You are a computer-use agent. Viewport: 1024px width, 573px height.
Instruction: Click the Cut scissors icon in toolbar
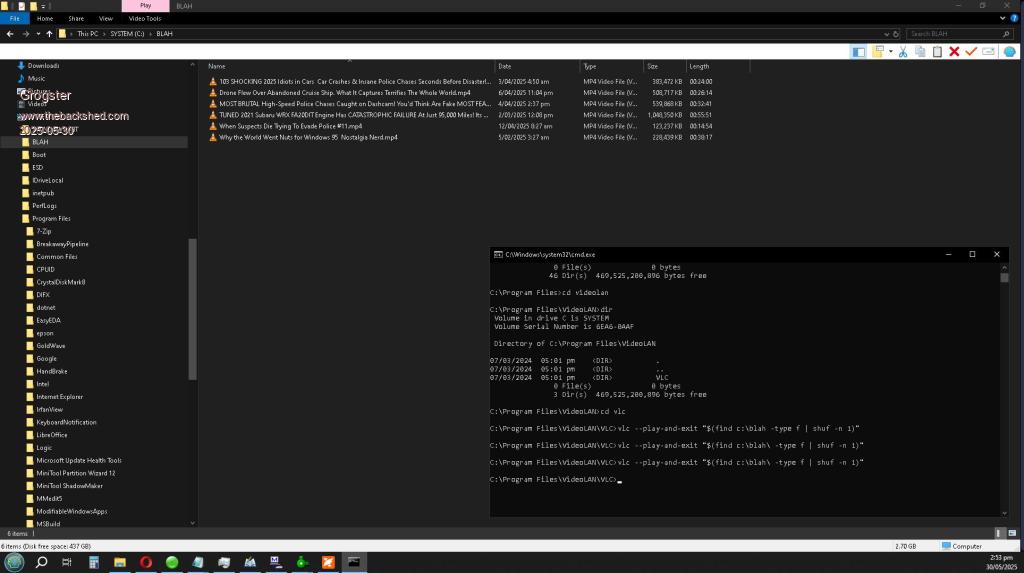[x=903, y=51]
